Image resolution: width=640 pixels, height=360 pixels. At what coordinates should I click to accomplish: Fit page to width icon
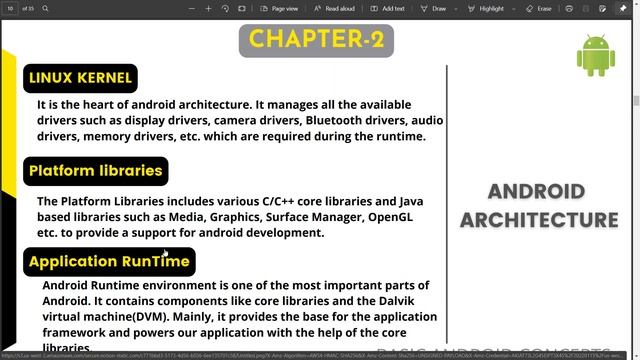242,9
